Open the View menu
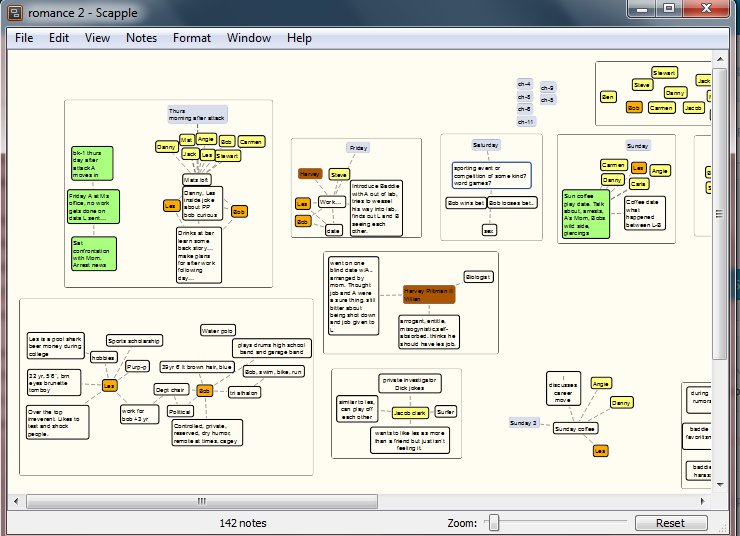Viewport: 740px width, 536px height. (97, 38)
